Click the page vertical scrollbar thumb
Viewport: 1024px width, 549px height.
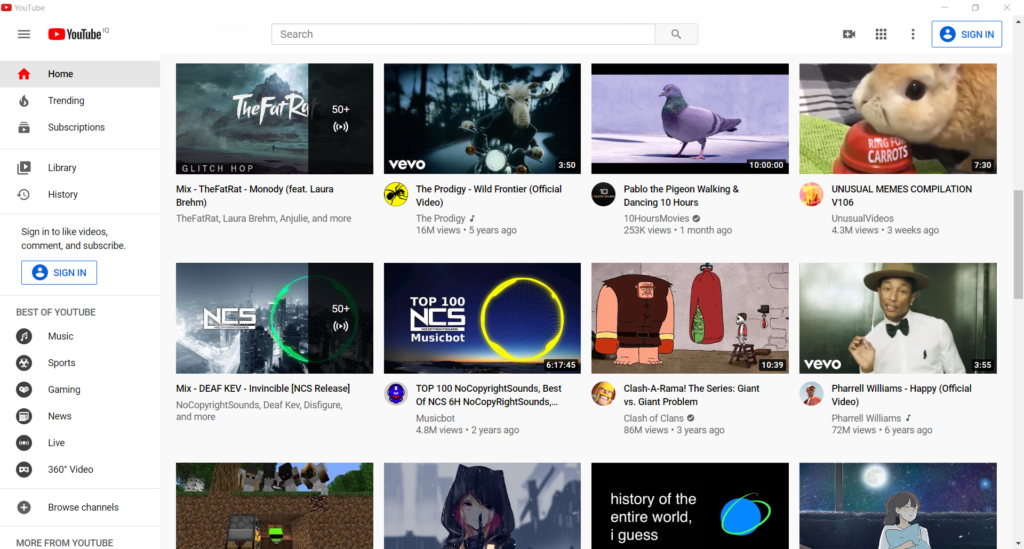(x=1017, y=243)
